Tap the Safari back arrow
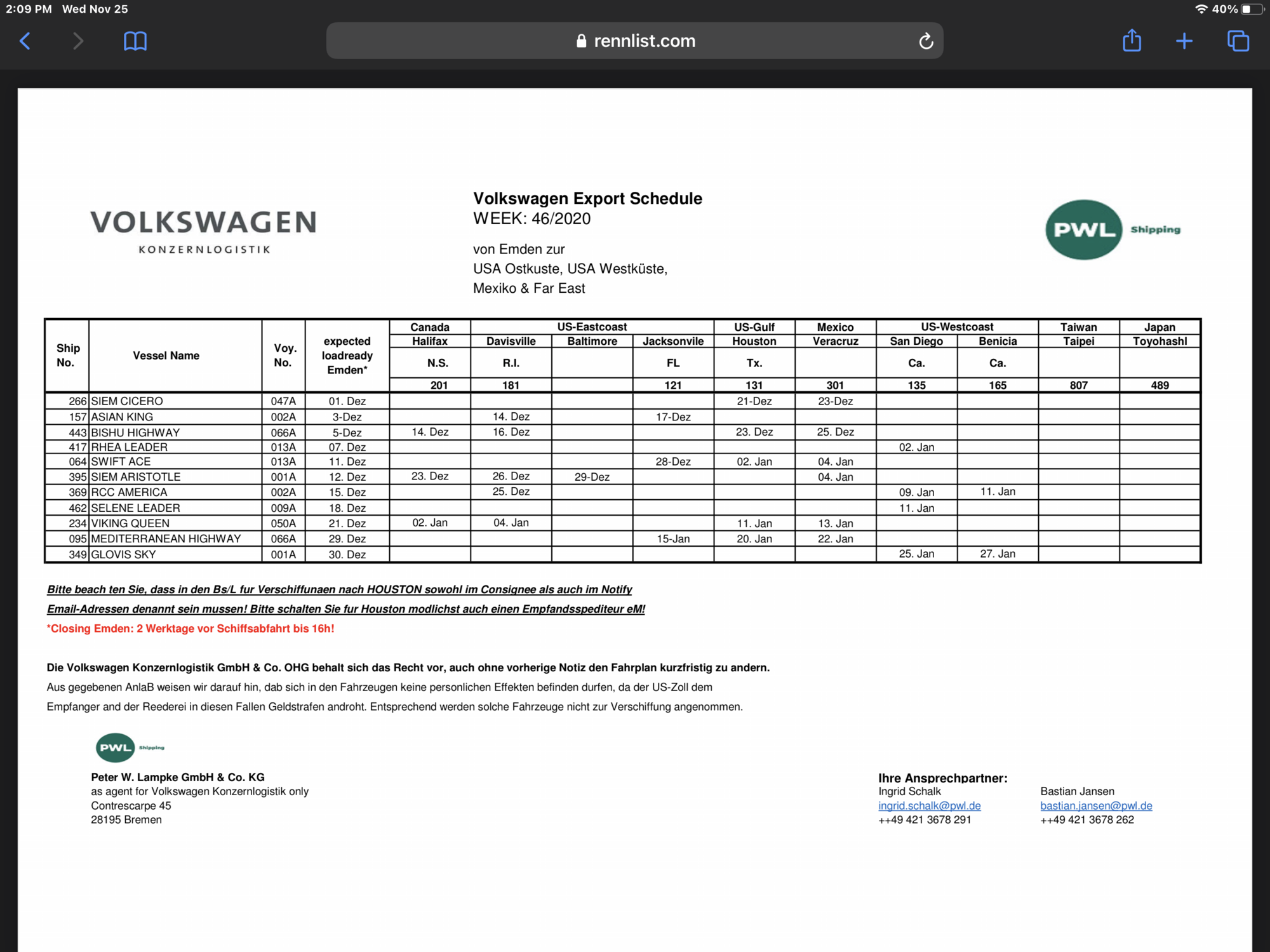 (25, 41)
